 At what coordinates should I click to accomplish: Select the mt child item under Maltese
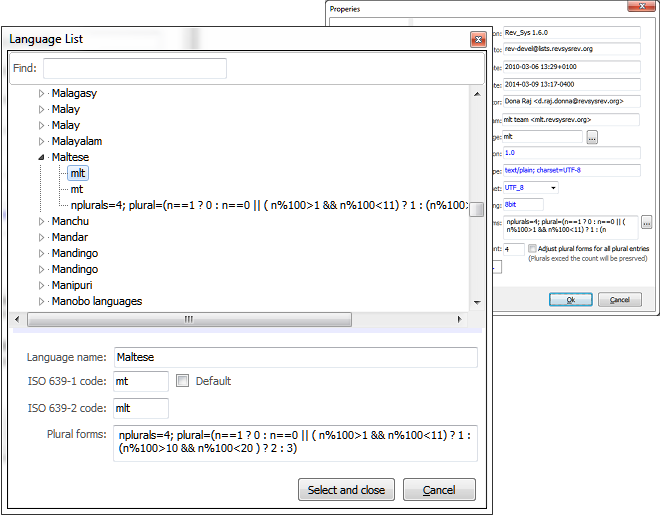77,189
